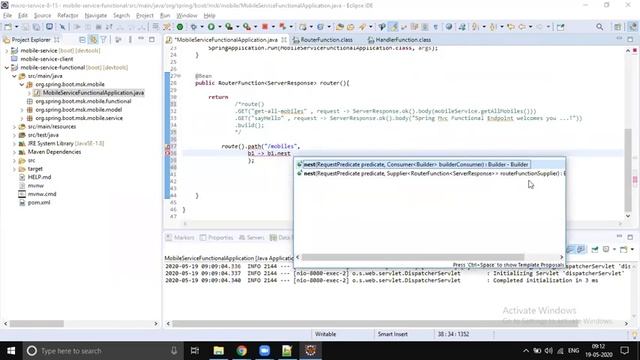
Task: Open Zoom from the taskbar
Action: [x=264, y=351]
